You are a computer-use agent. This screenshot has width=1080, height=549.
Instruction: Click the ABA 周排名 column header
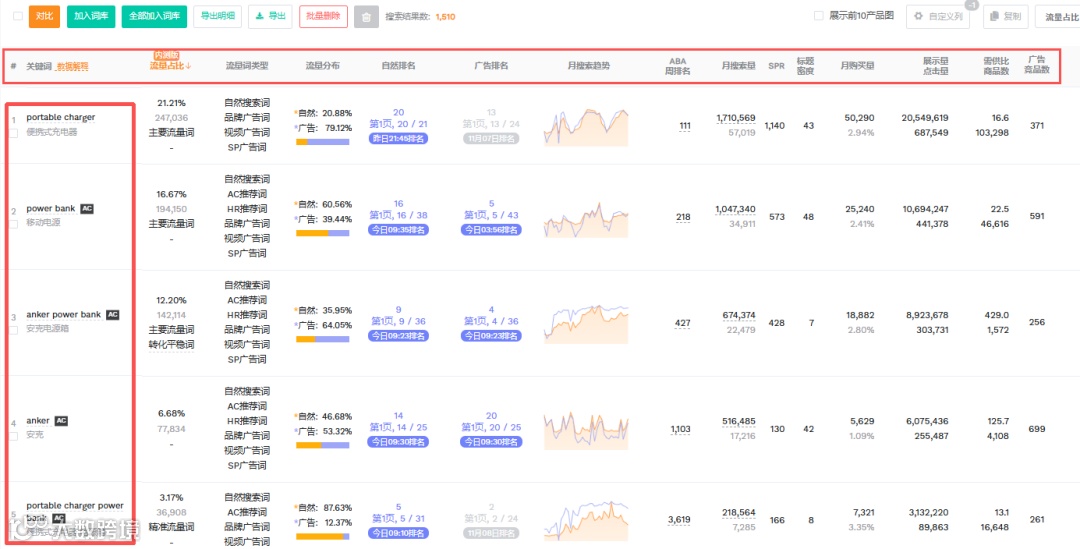(x=678, y=65)
